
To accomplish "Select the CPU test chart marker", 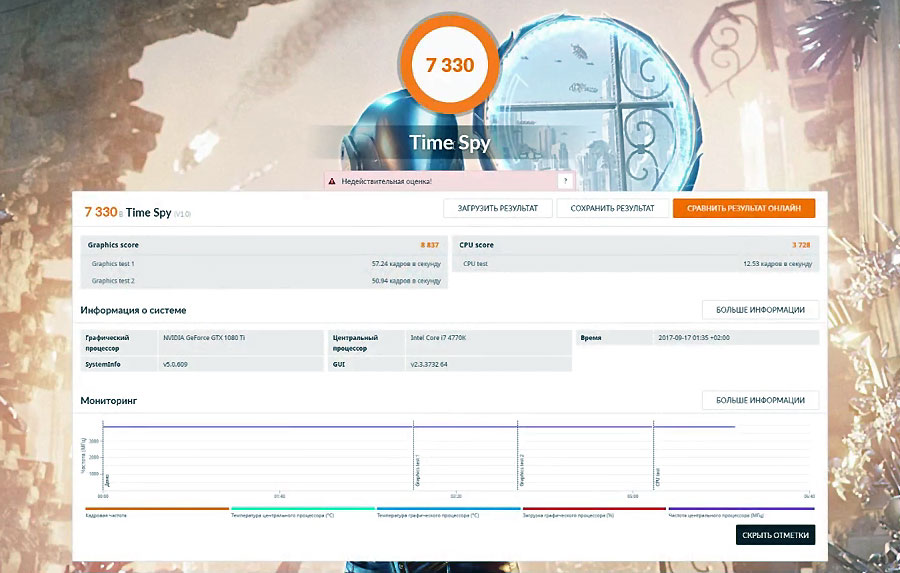I will 658,477.
